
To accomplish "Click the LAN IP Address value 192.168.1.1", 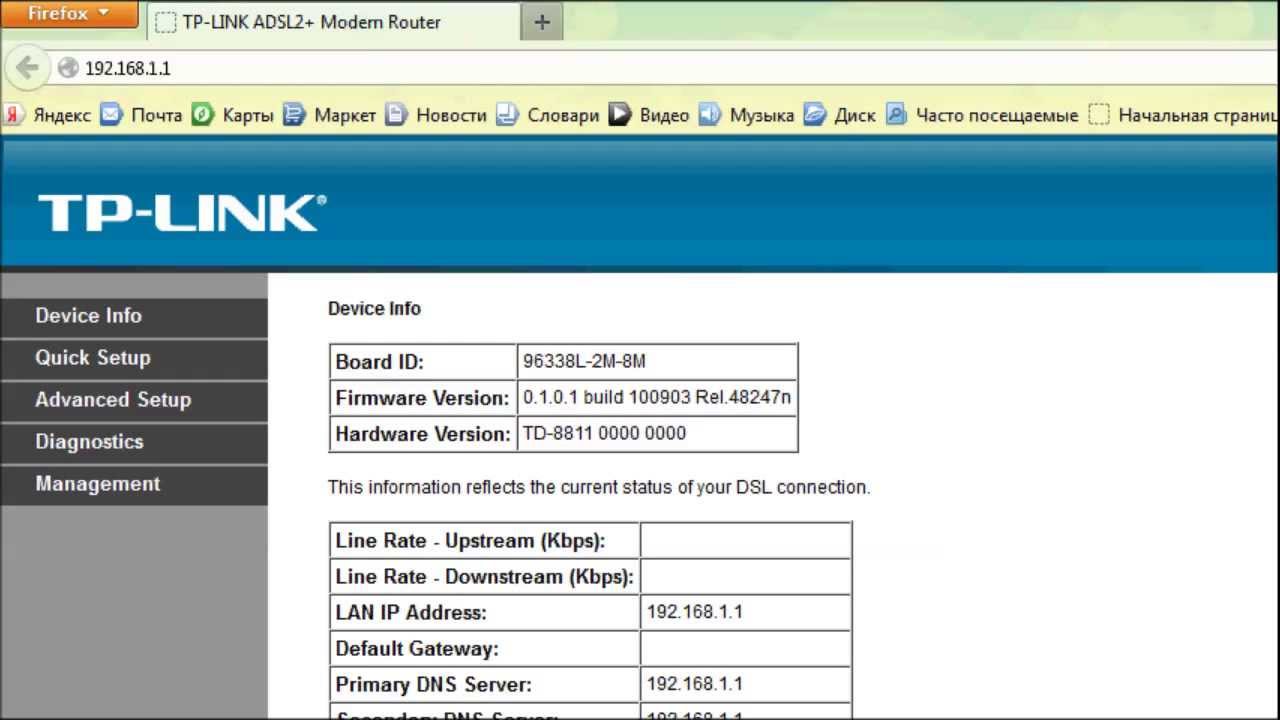I will (695, 612).
